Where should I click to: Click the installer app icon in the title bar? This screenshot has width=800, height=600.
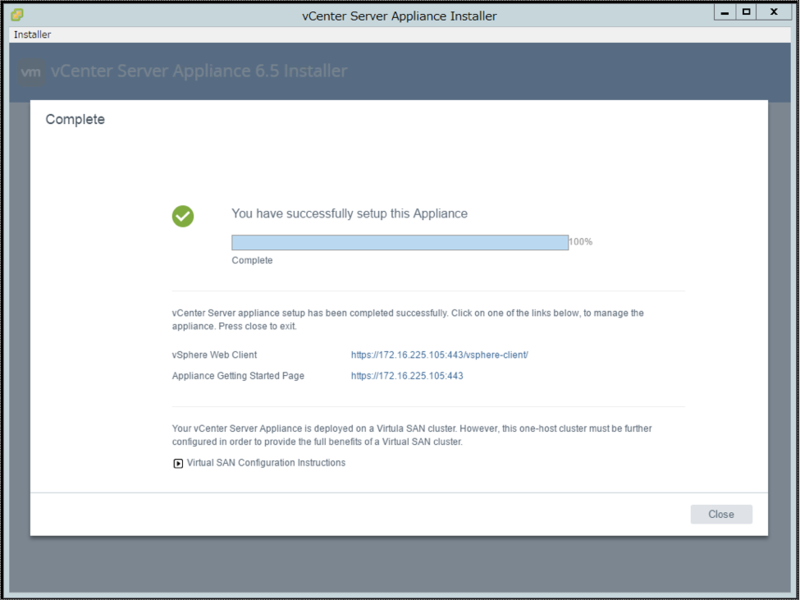[x=17, y=15]
